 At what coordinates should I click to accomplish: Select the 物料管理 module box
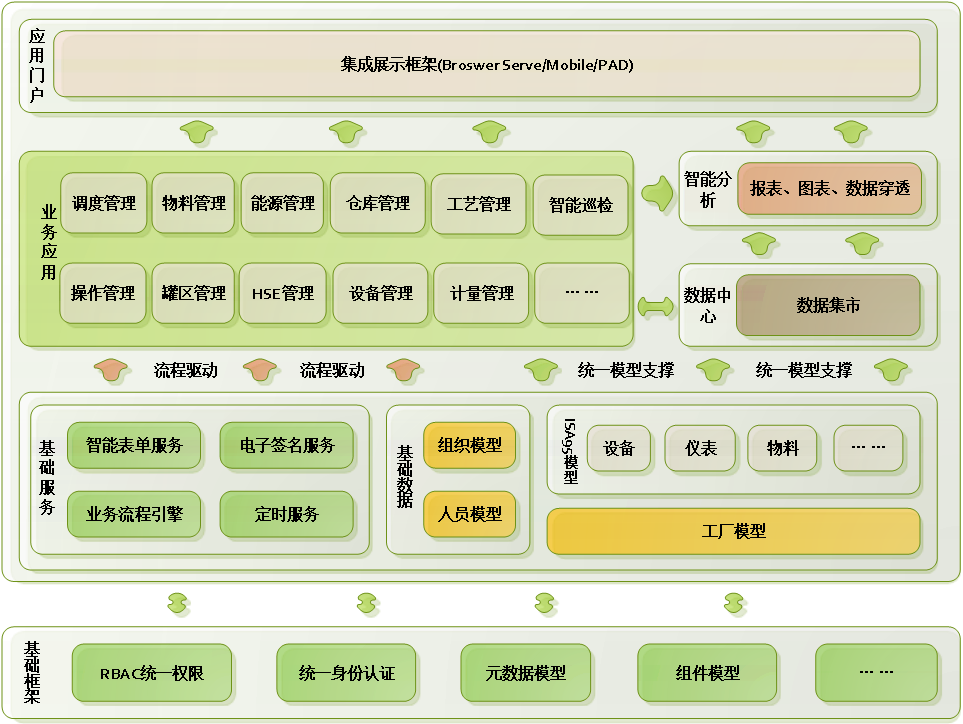(193, 203)
